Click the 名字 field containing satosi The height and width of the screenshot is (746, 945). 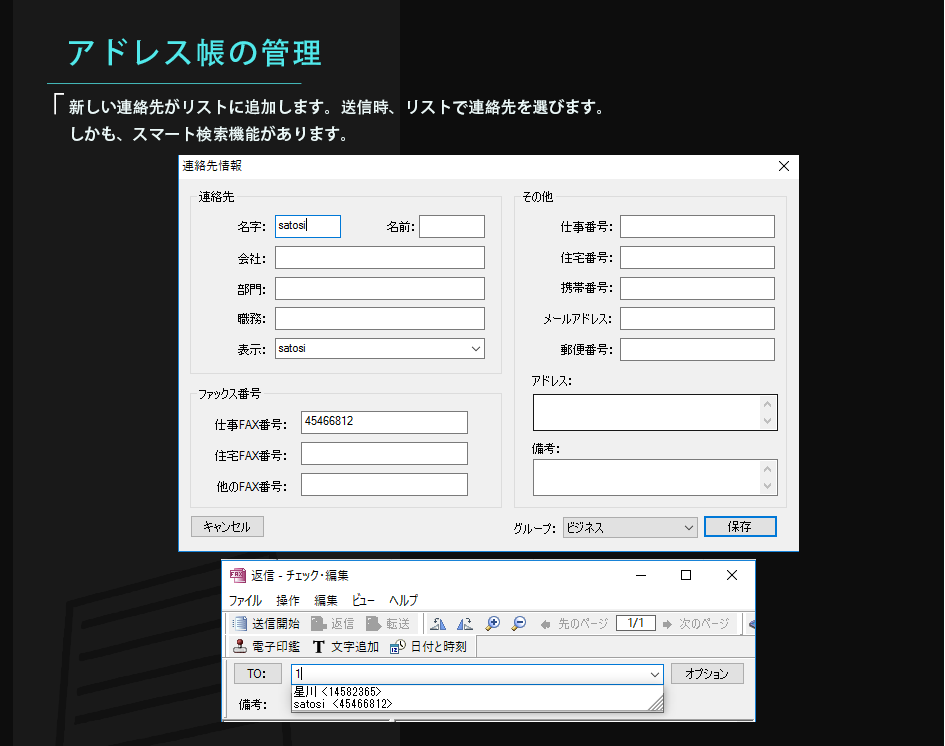(x=308, y=227)
